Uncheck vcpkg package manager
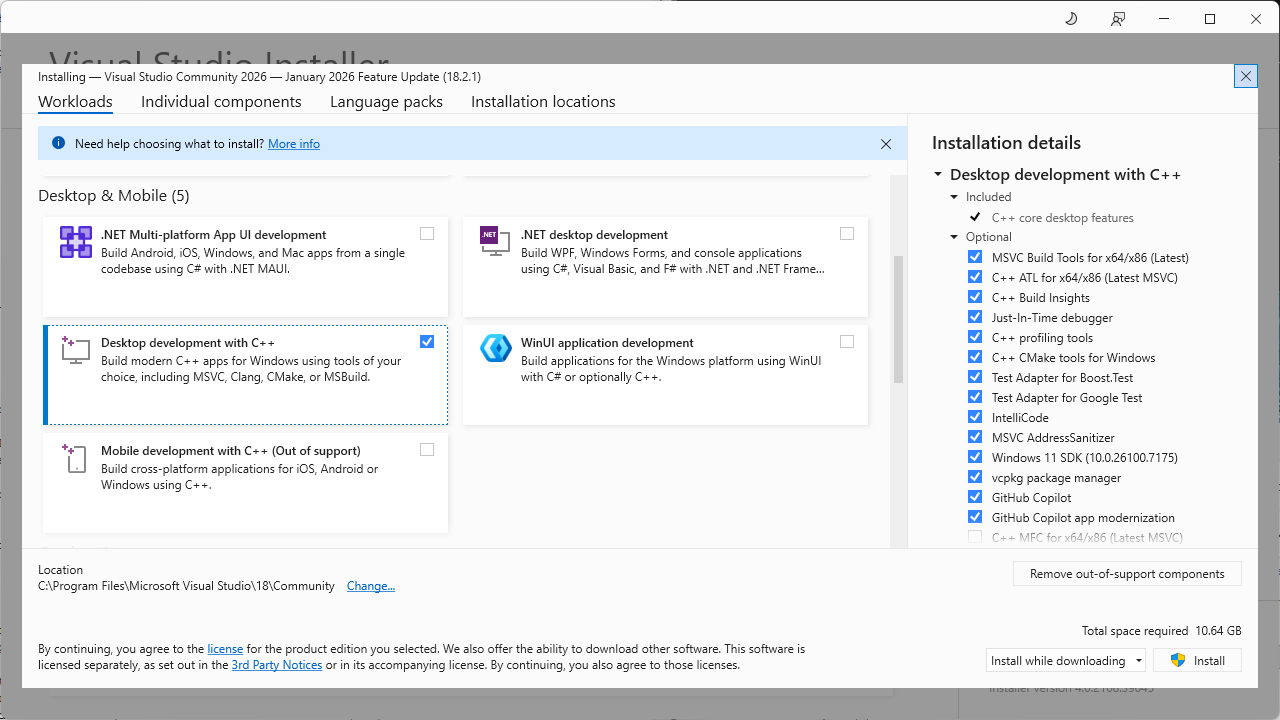This screenshot has width=1280, height=720. tap(975, 477)
